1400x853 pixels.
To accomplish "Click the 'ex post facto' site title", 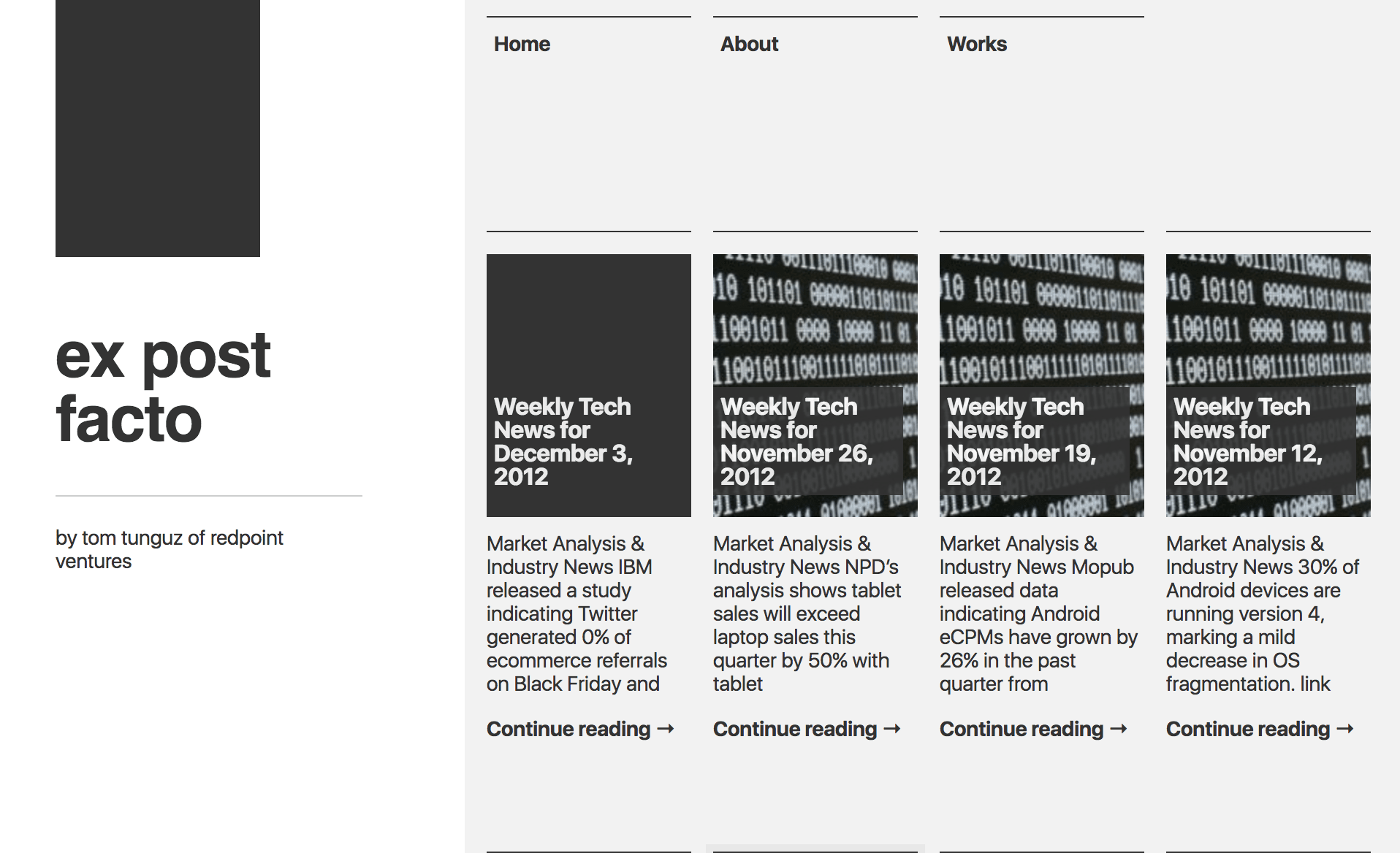I will tap(164, 387).
